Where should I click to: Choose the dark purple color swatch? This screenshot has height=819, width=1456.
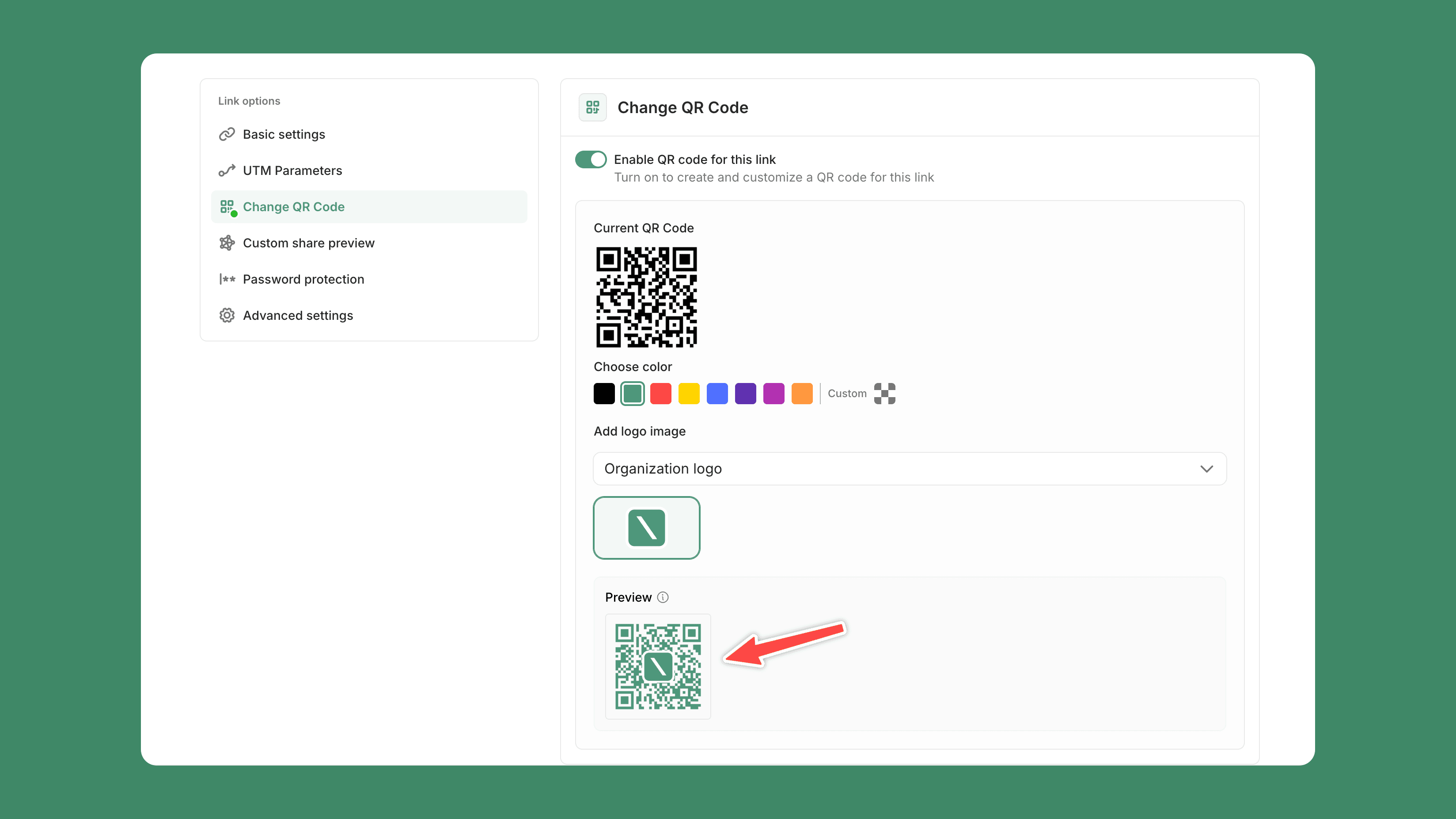click(746, 394)
